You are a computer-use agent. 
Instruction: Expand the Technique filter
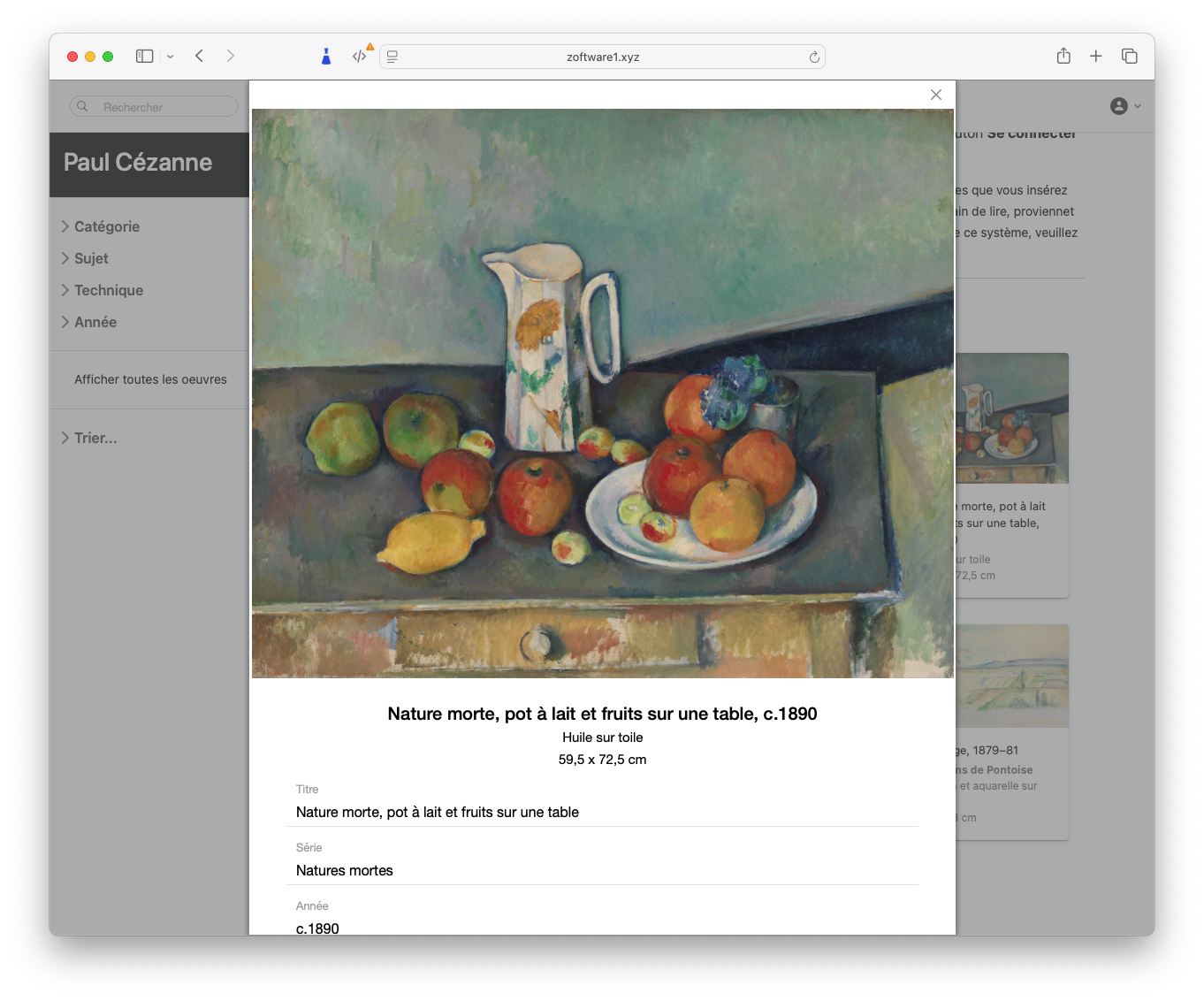coord(108,290)
